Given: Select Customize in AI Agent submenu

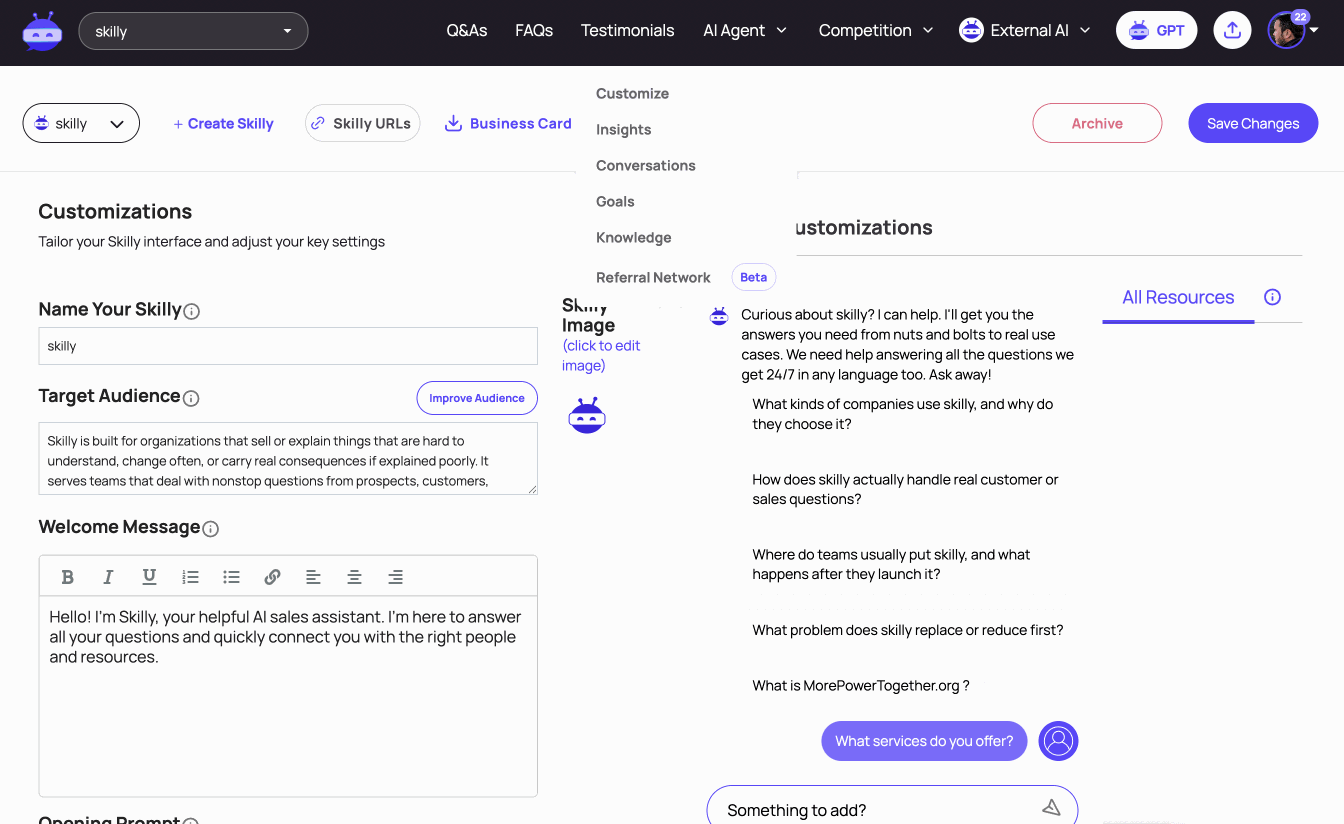Looking at the screenshot, I should [x=632, y=93].
